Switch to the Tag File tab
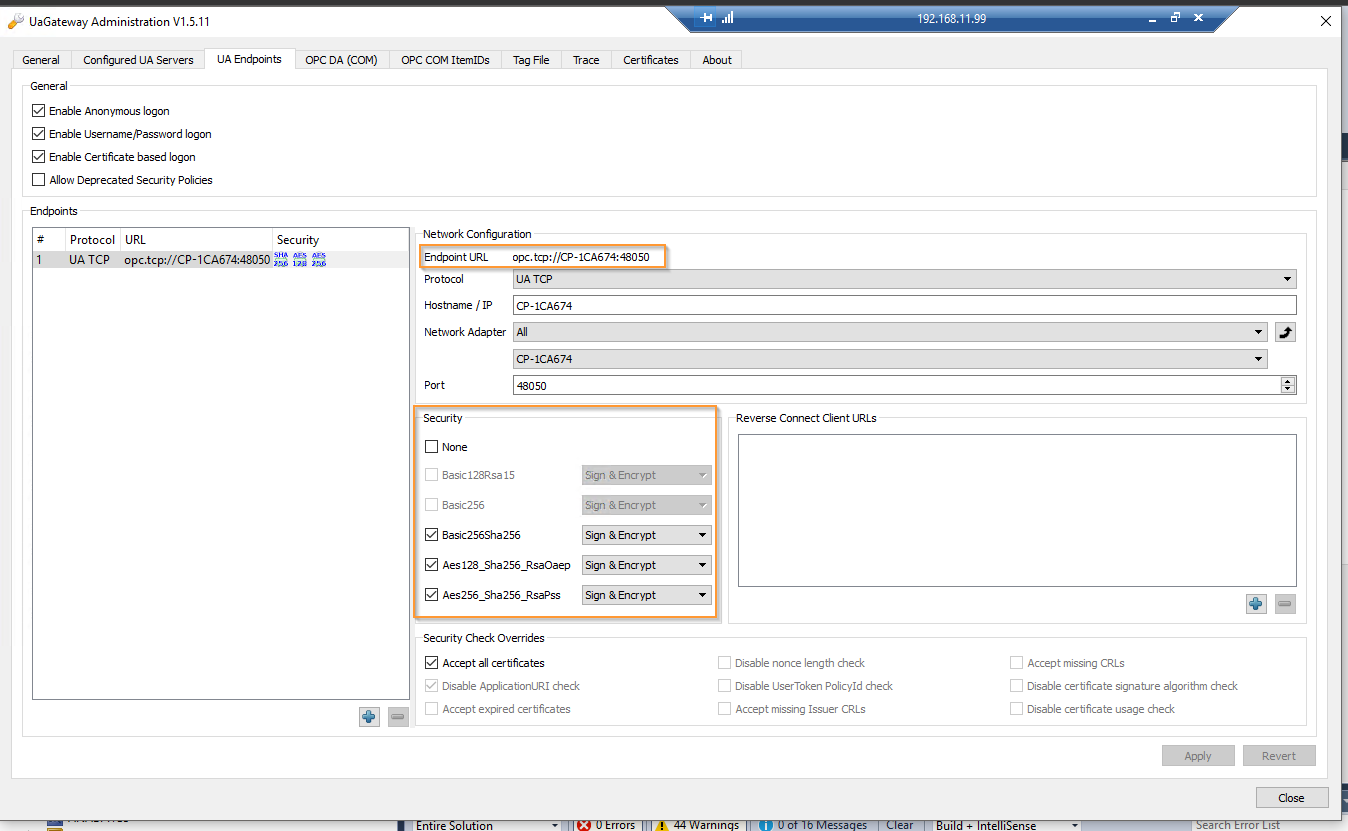This screenshot has height=831, width=1348. pos(531,60)
